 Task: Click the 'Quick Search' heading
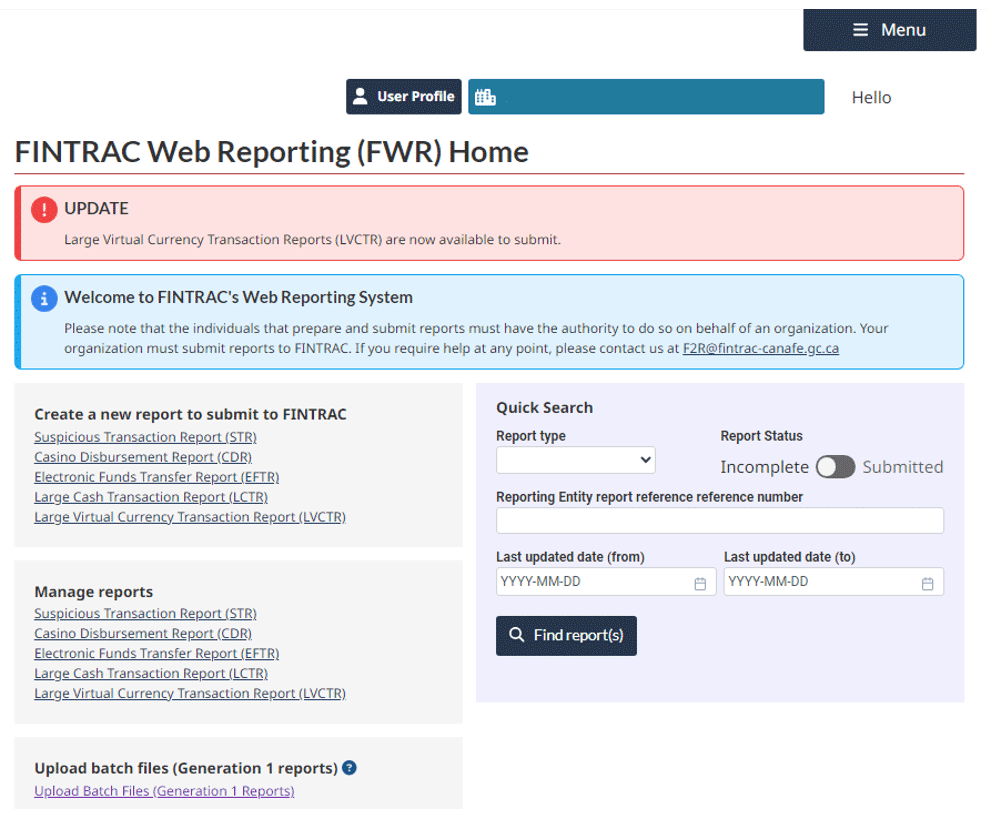tap(544, 408)
